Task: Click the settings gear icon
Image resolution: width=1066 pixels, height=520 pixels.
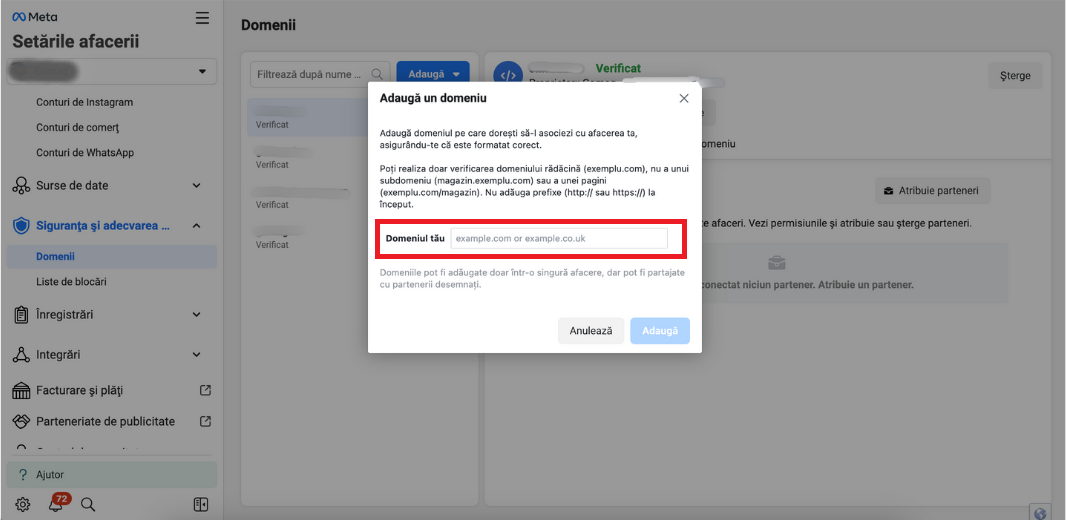Action: tap(23, 505)
